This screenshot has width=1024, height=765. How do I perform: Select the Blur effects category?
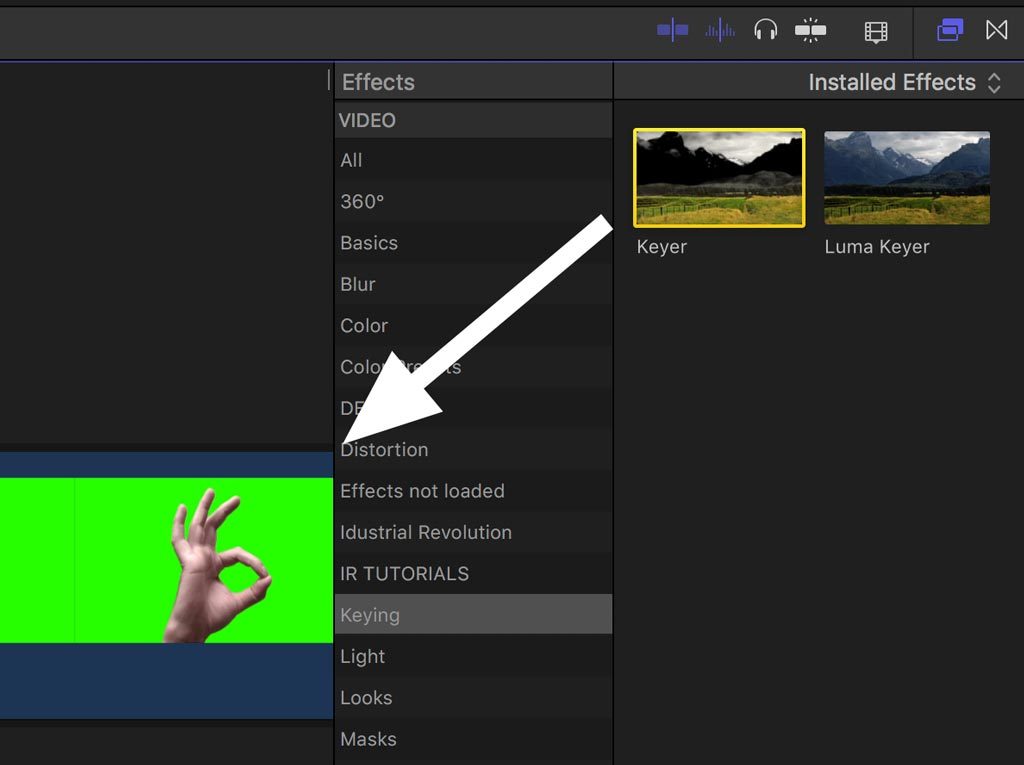click(357, 284)
